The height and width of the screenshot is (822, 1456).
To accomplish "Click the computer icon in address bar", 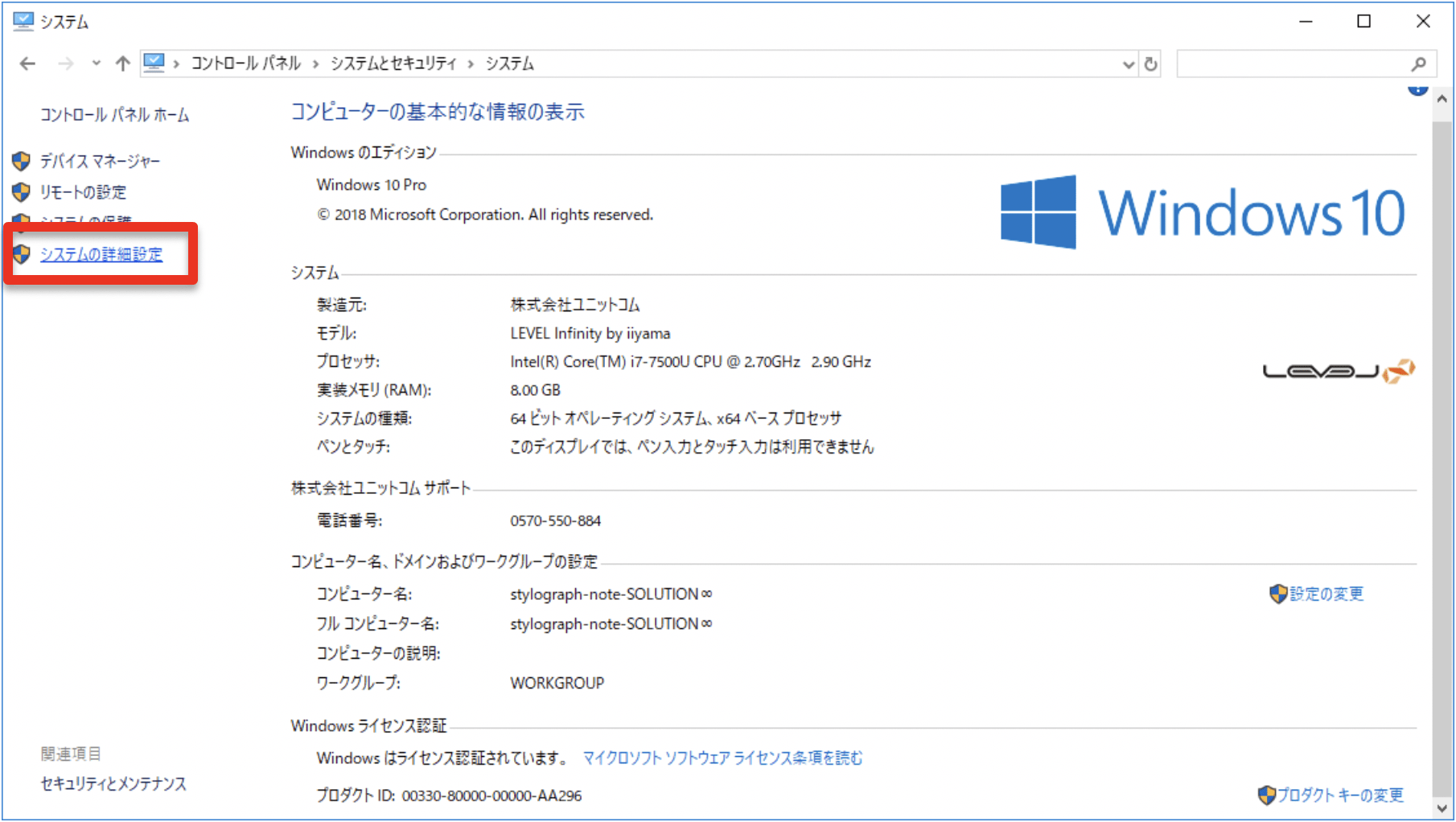I will pos(154,63).
